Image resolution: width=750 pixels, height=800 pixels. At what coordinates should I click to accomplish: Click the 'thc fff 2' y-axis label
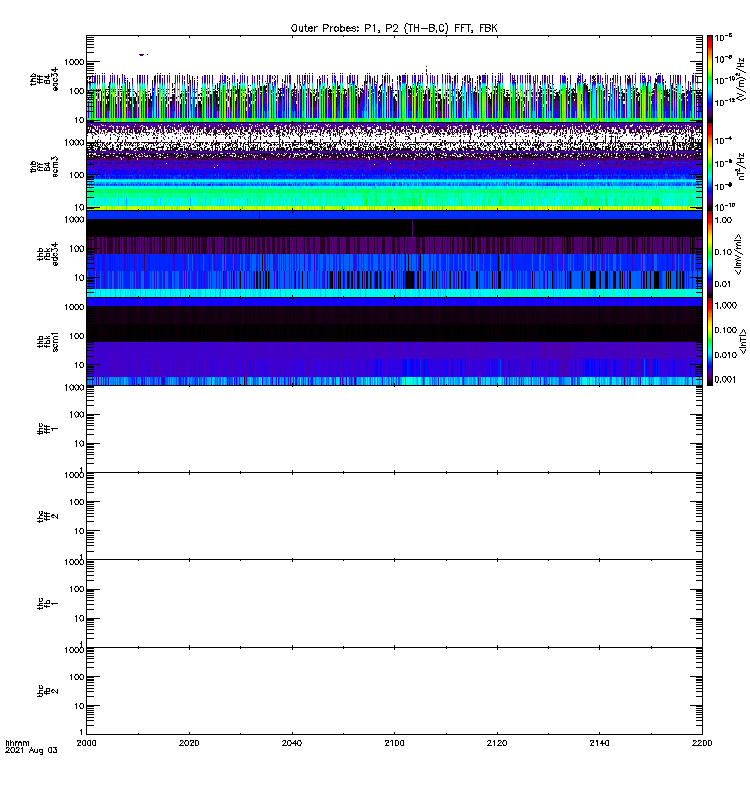point(48,516)
